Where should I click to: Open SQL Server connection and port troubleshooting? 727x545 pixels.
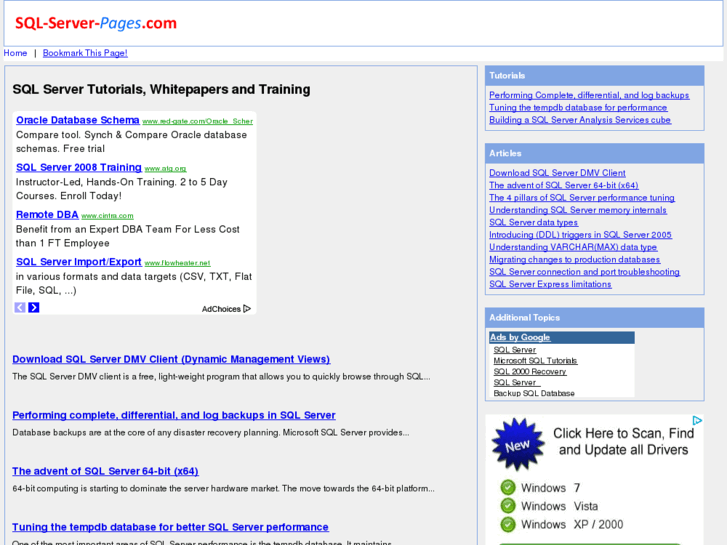[x=585, y=272]
